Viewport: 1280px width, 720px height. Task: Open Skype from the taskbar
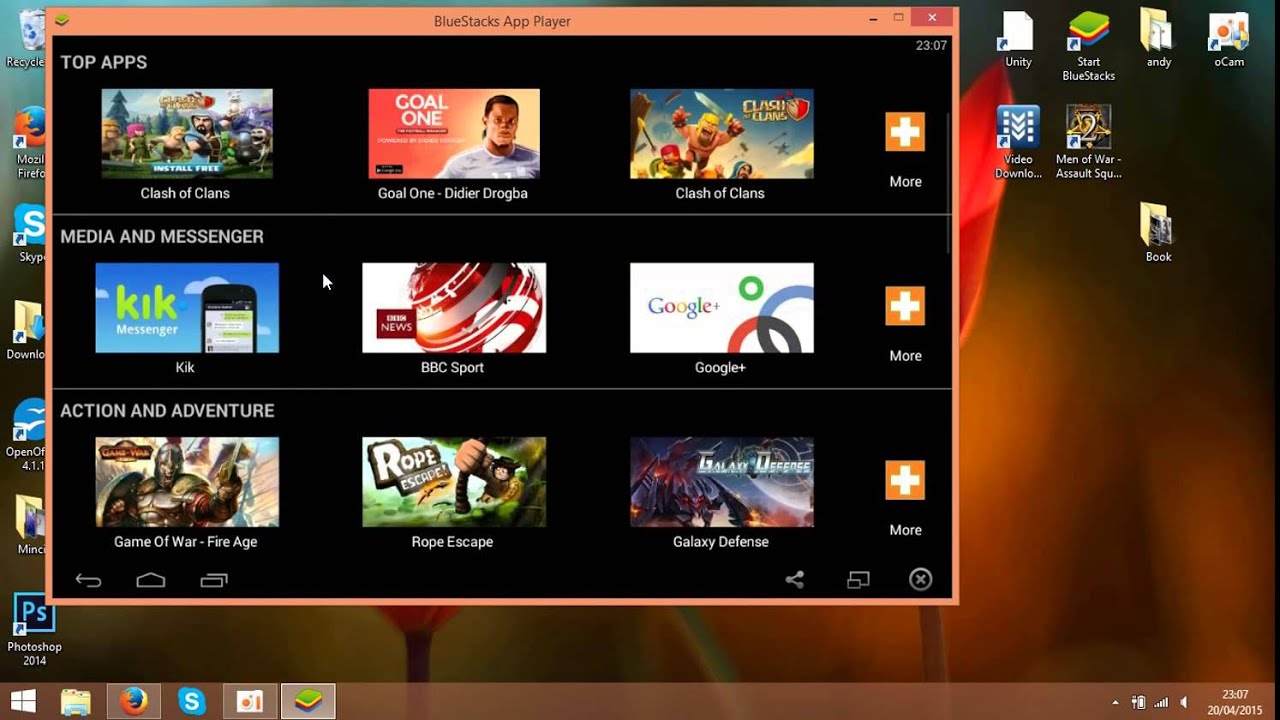(x=192, y=702)
